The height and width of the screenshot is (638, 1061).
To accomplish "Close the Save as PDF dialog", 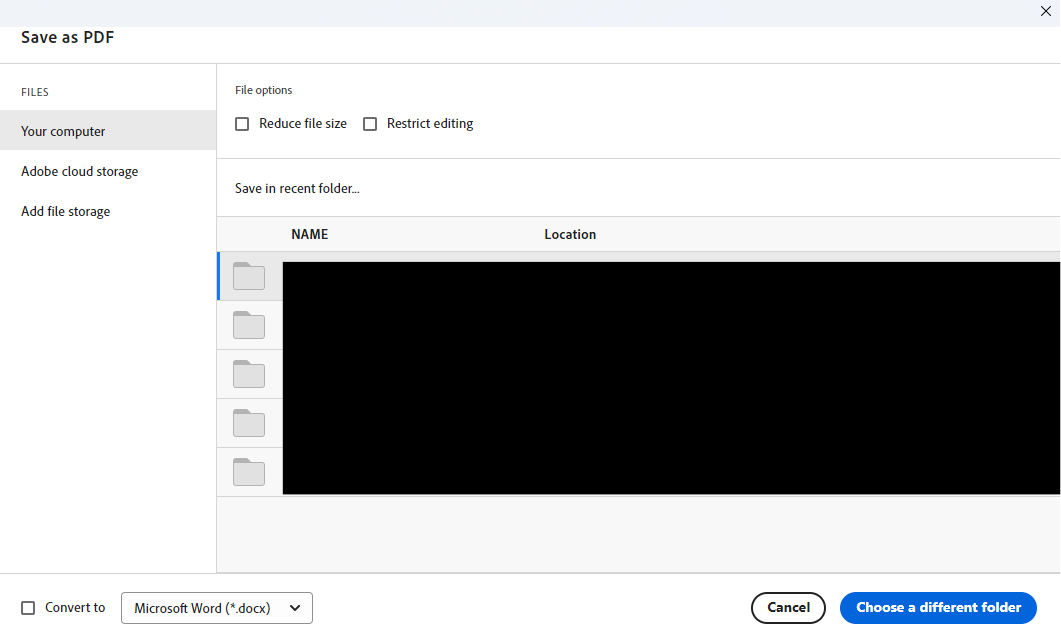I will click(x=1046, y=11).
